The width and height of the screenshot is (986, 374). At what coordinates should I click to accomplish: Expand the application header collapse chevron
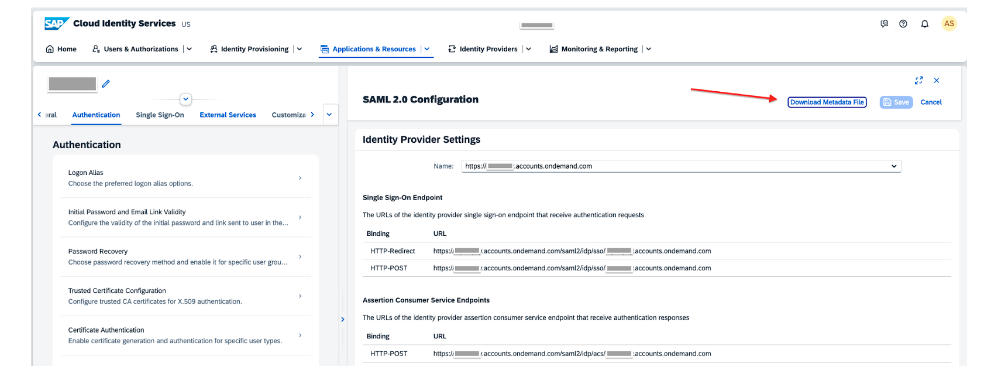tap(186, 99)
